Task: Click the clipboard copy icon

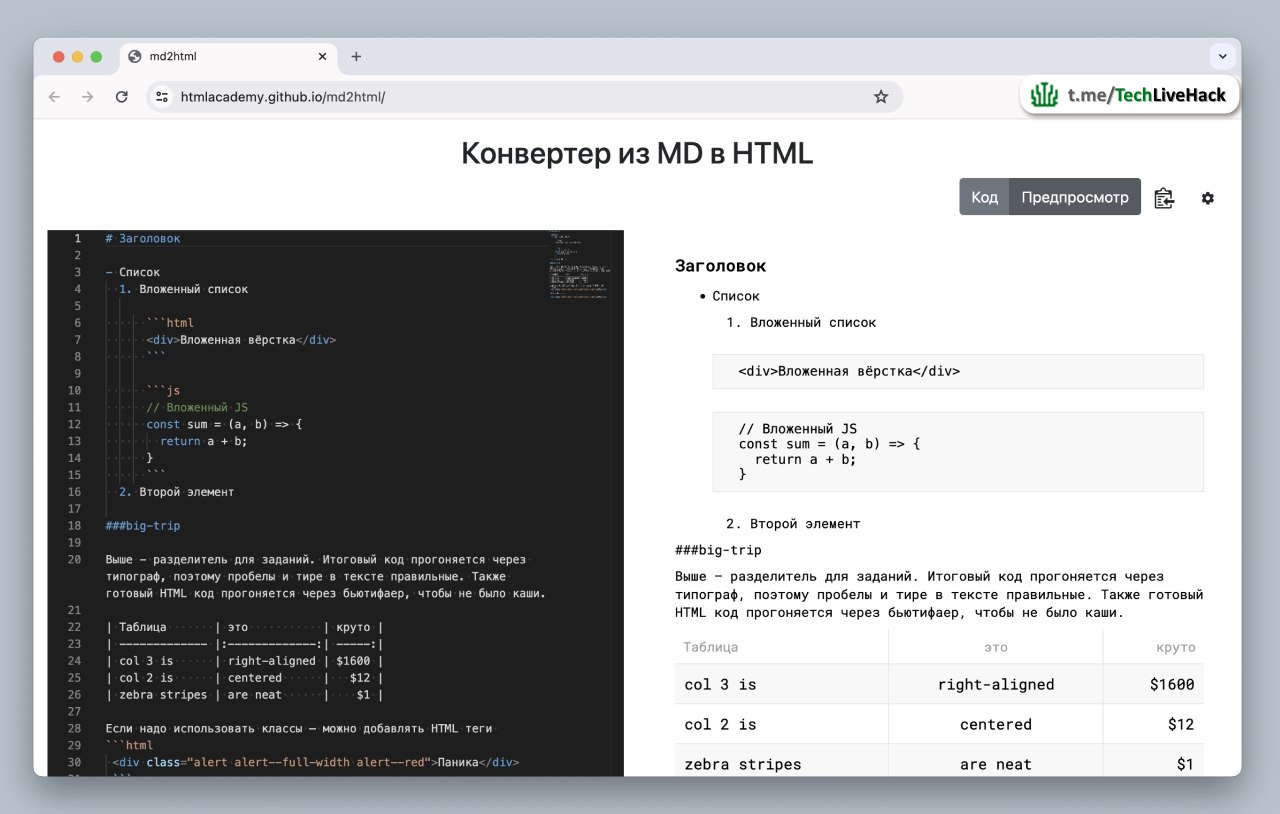Action: [x=1164, y=198]
